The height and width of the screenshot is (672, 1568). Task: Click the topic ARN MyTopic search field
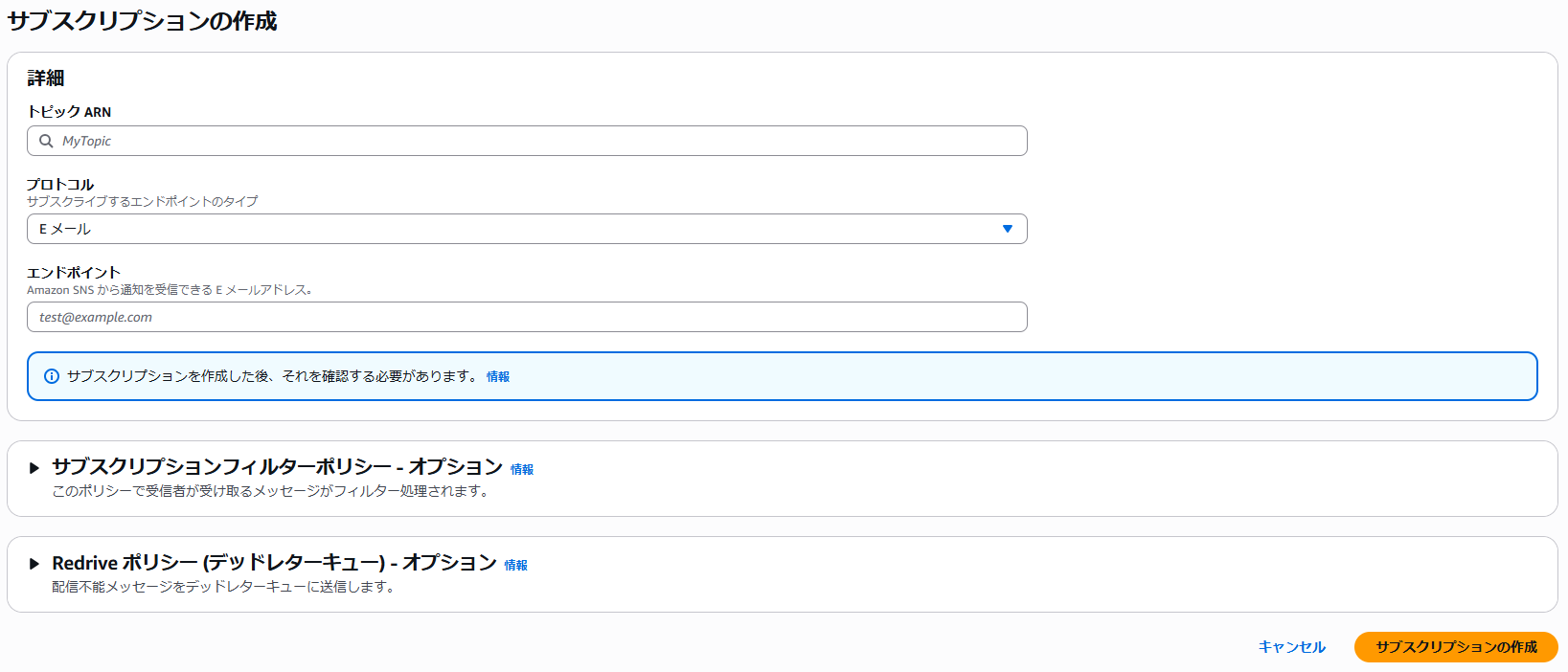pos(536,141)
